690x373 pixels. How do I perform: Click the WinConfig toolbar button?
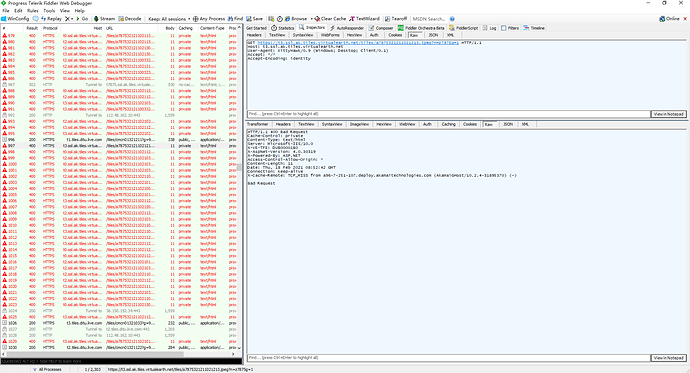(15, 19)
